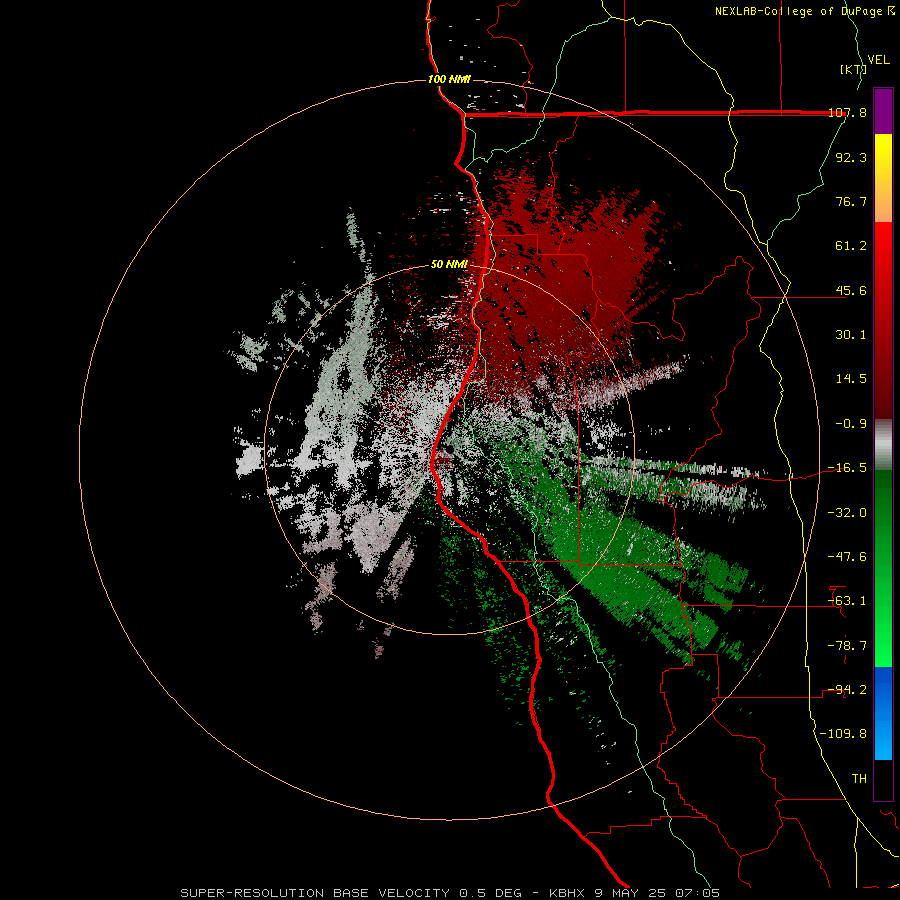Click the Super-Resolution Base Velocity caption
Screen dimensions: 900x900
click(x=450, y=893)
